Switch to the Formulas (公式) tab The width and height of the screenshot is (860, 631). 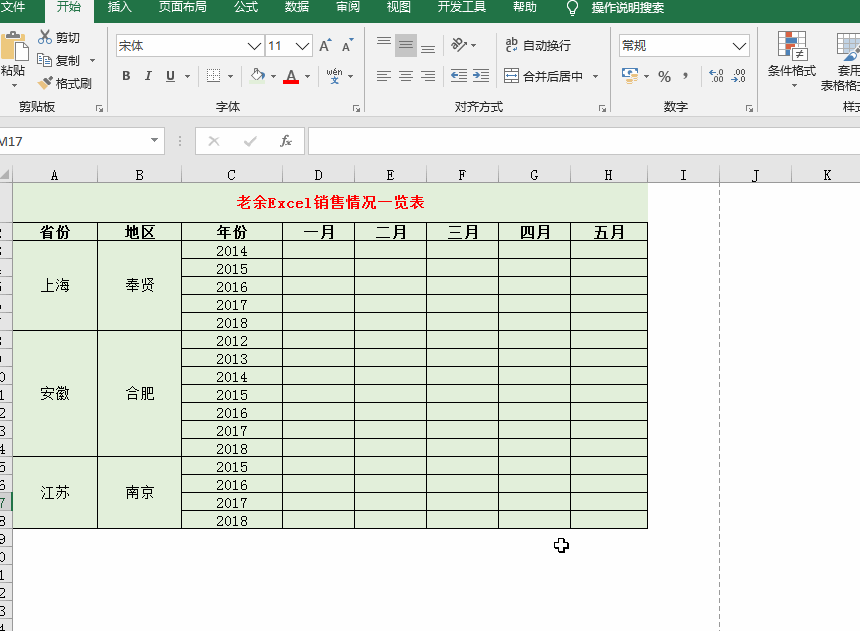(x=246, y=7)
